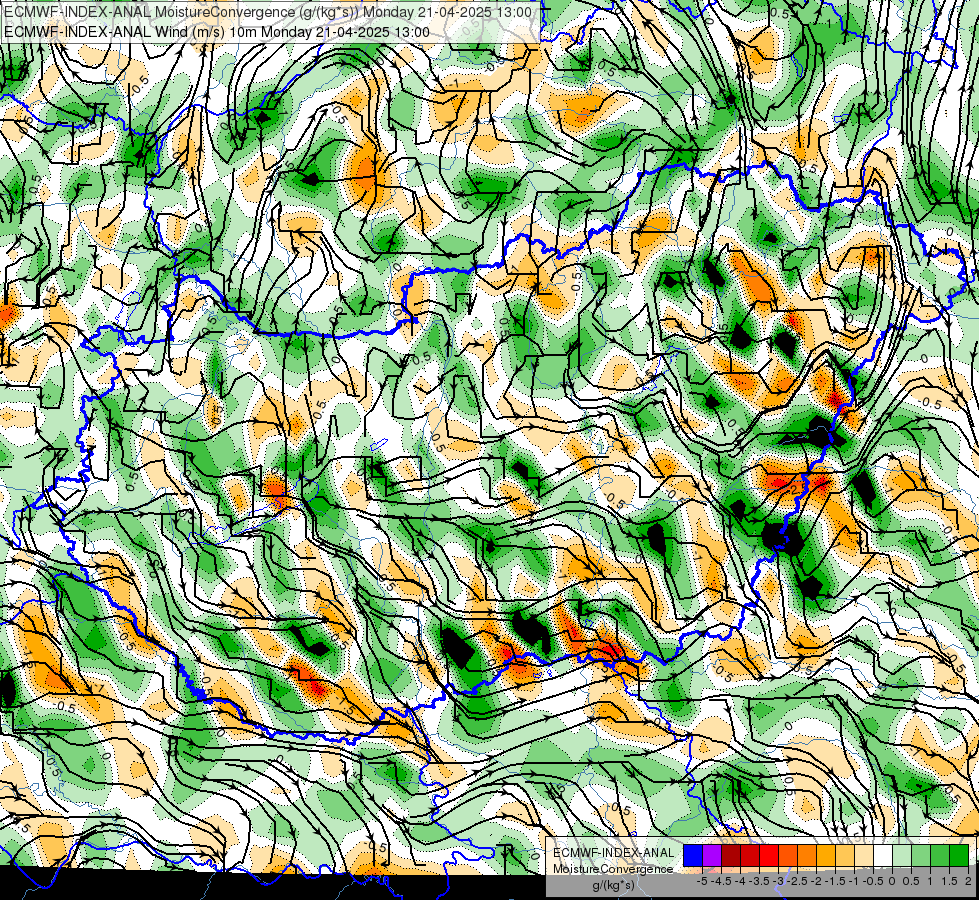This screenshot has width=979, height=900.
Task: Click the purple legend color swatch
Action: coord(712,855)
